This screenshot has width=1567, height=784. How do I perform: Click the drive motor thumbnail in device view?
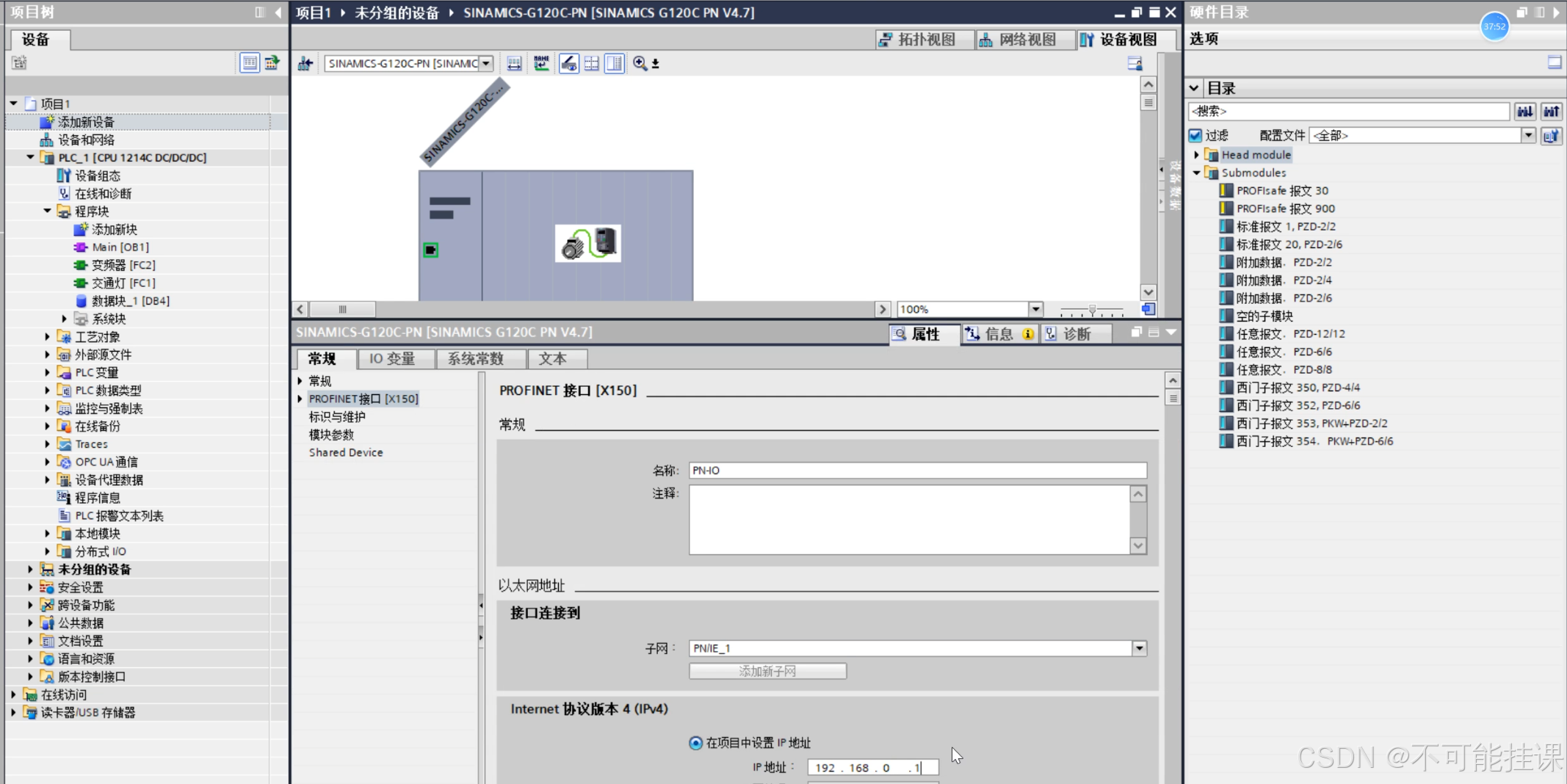click(587, 244)
